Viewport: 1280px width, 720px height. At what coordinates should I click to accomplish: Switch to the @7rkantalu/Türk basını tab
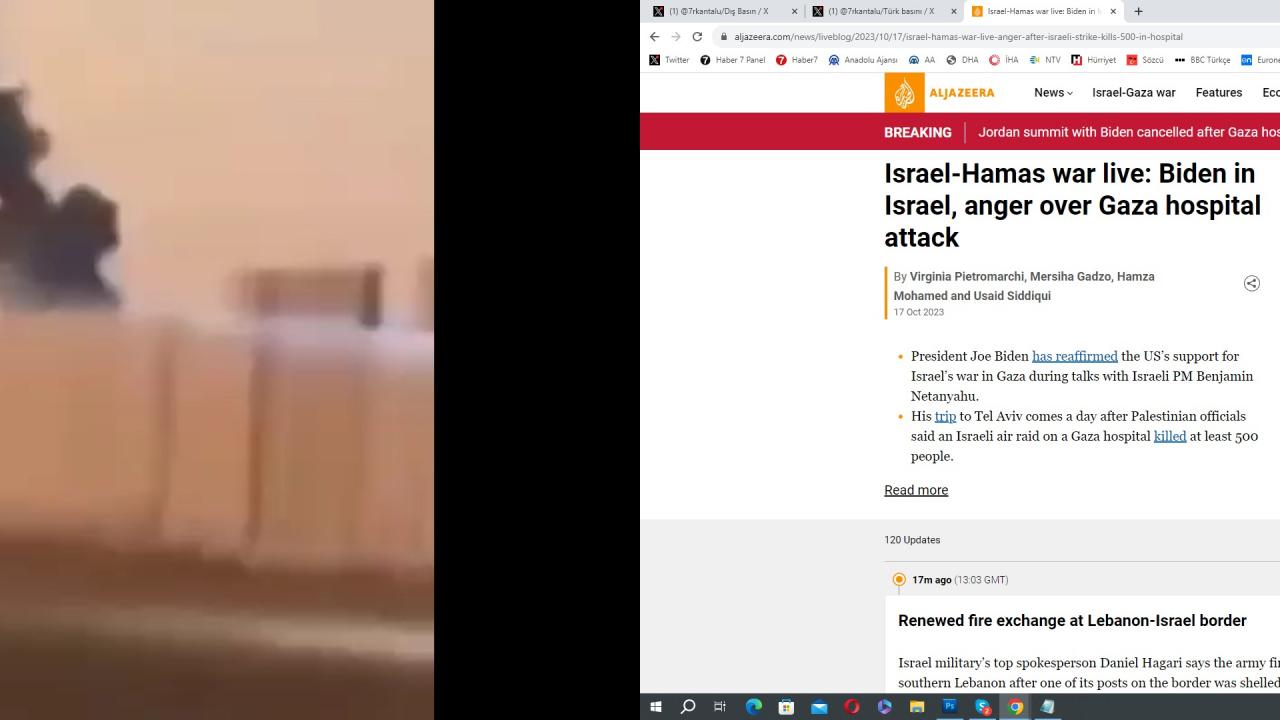click(x=881, y=11)
